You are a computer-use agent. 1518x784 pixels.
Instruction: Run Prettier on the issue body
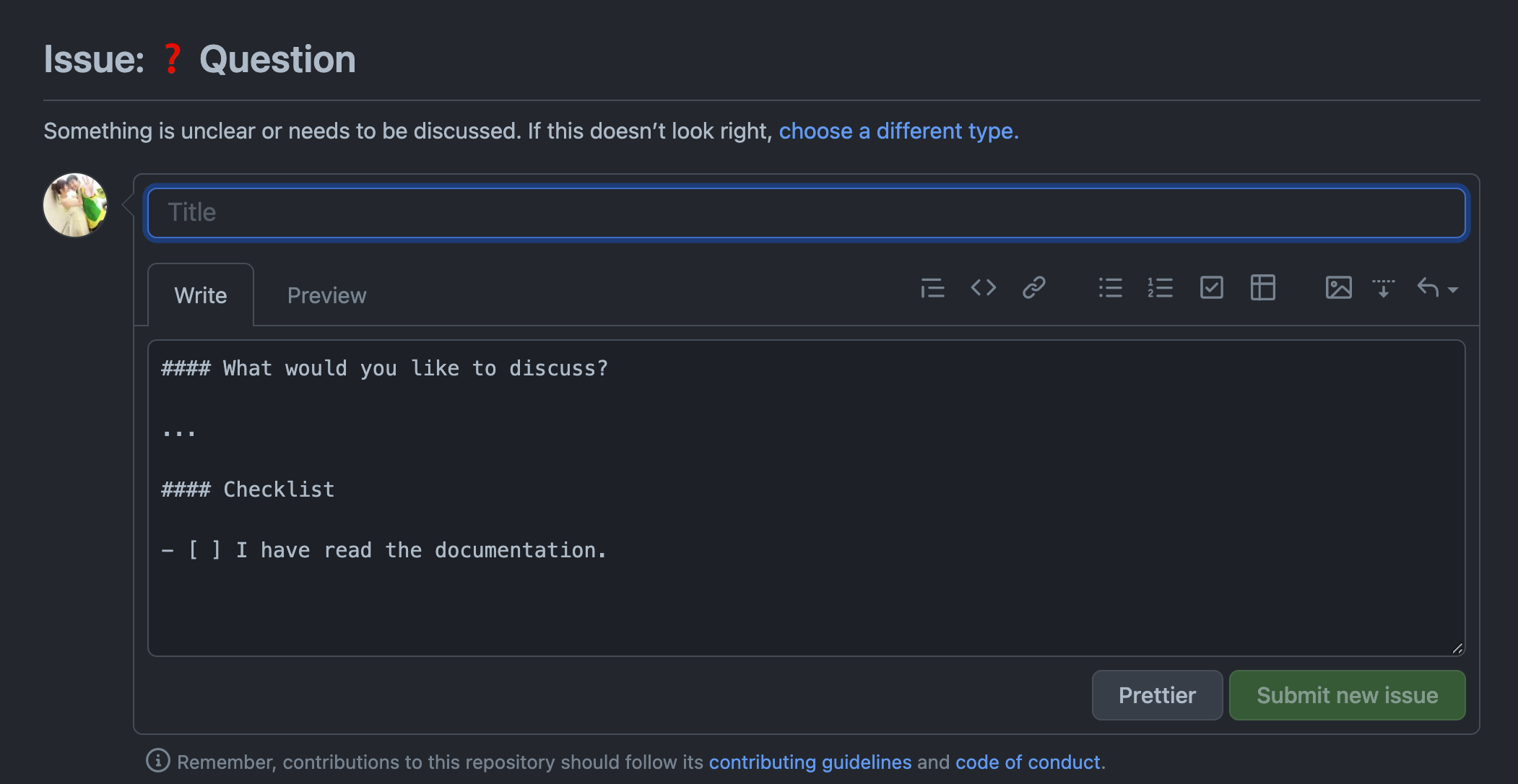(x=1157, y=695)
